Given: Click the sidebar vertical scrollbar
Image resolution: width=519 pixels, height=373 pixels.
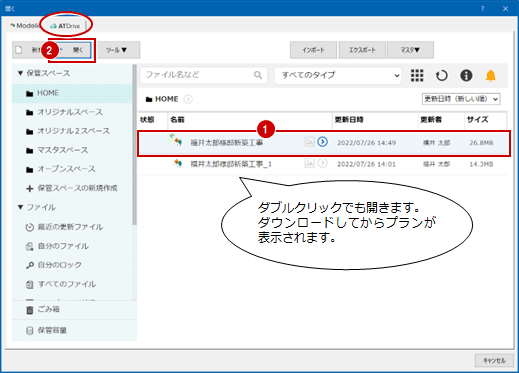Looking at the screenshot, I should click(x=134, y=145).
